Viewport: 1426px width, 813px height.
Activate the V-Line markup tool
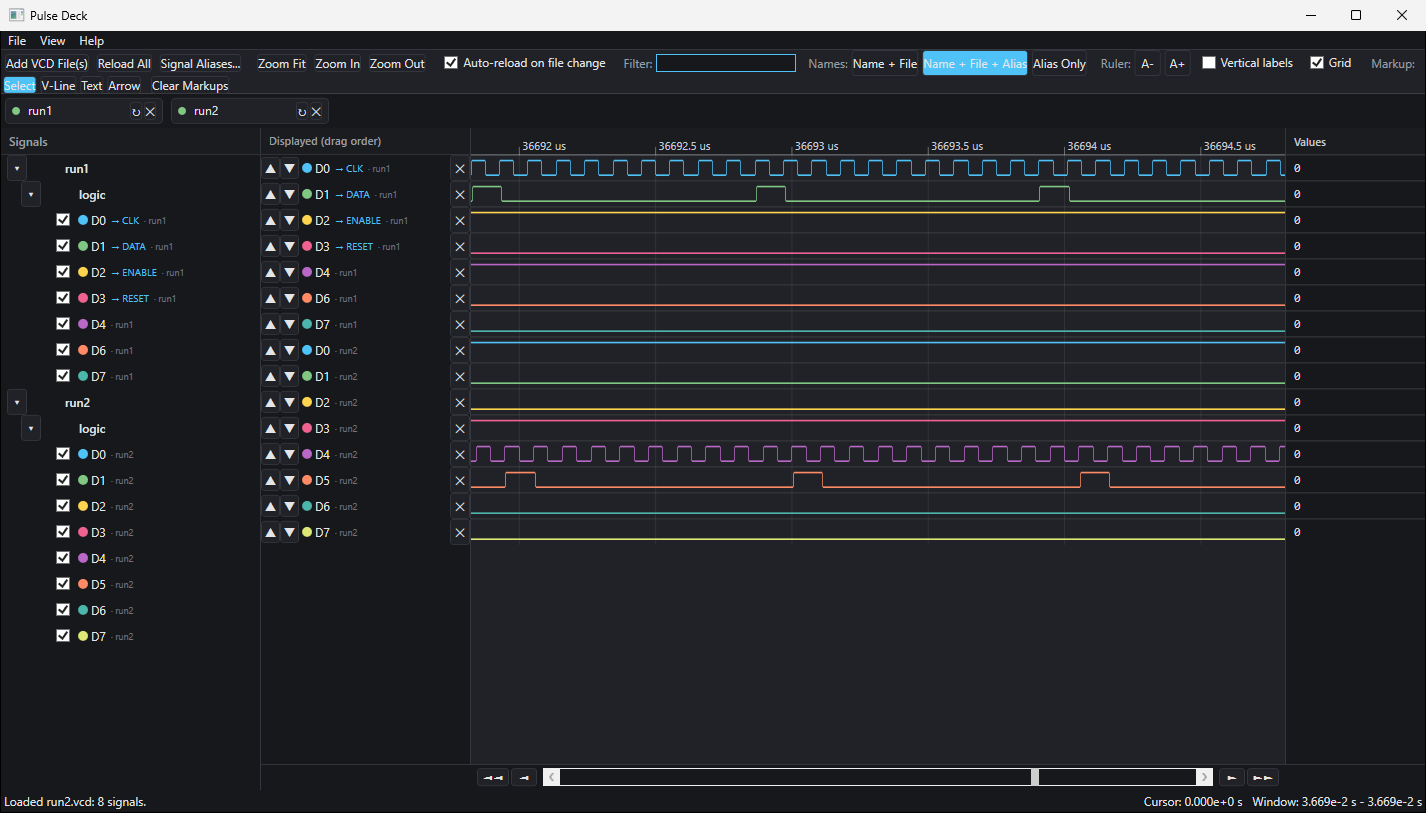point(58,86)
